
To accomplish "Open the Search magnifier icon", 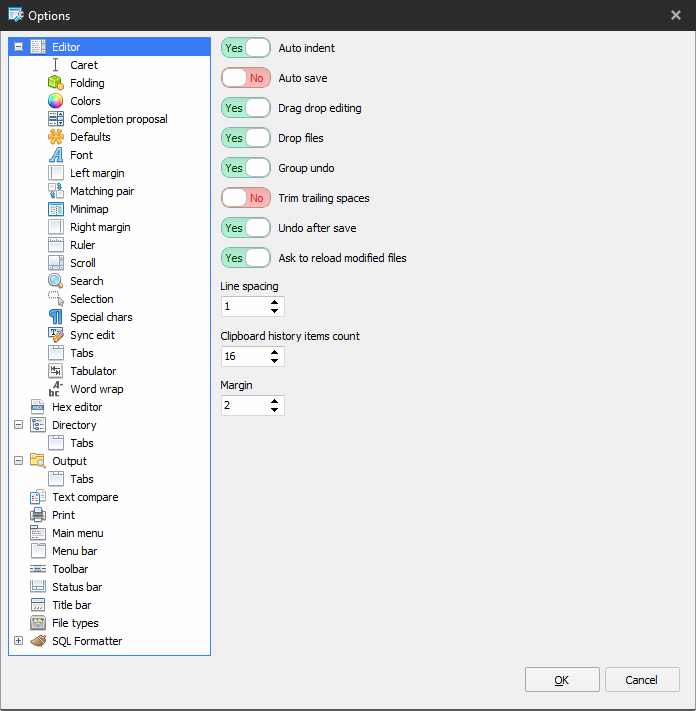I will coord(56,281).
